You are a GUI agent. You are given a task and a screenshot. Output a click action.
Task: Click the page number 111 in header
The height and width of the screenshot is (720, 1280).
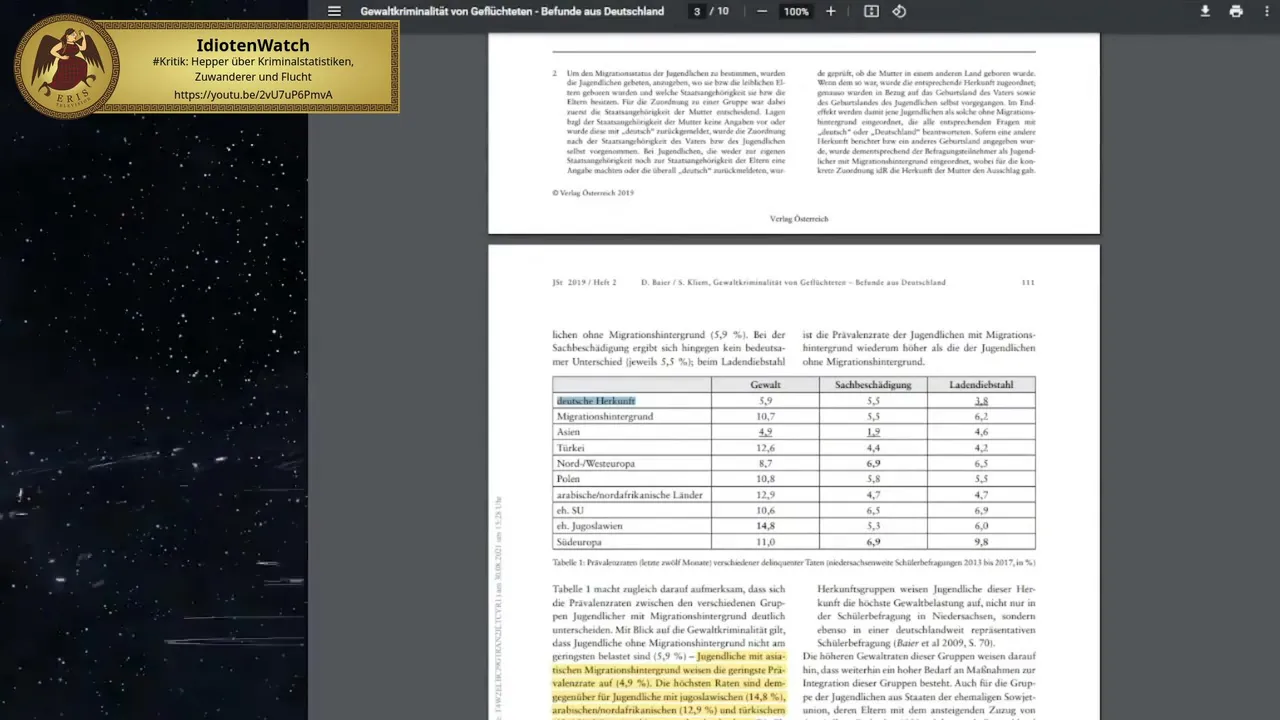point(1028,282)
